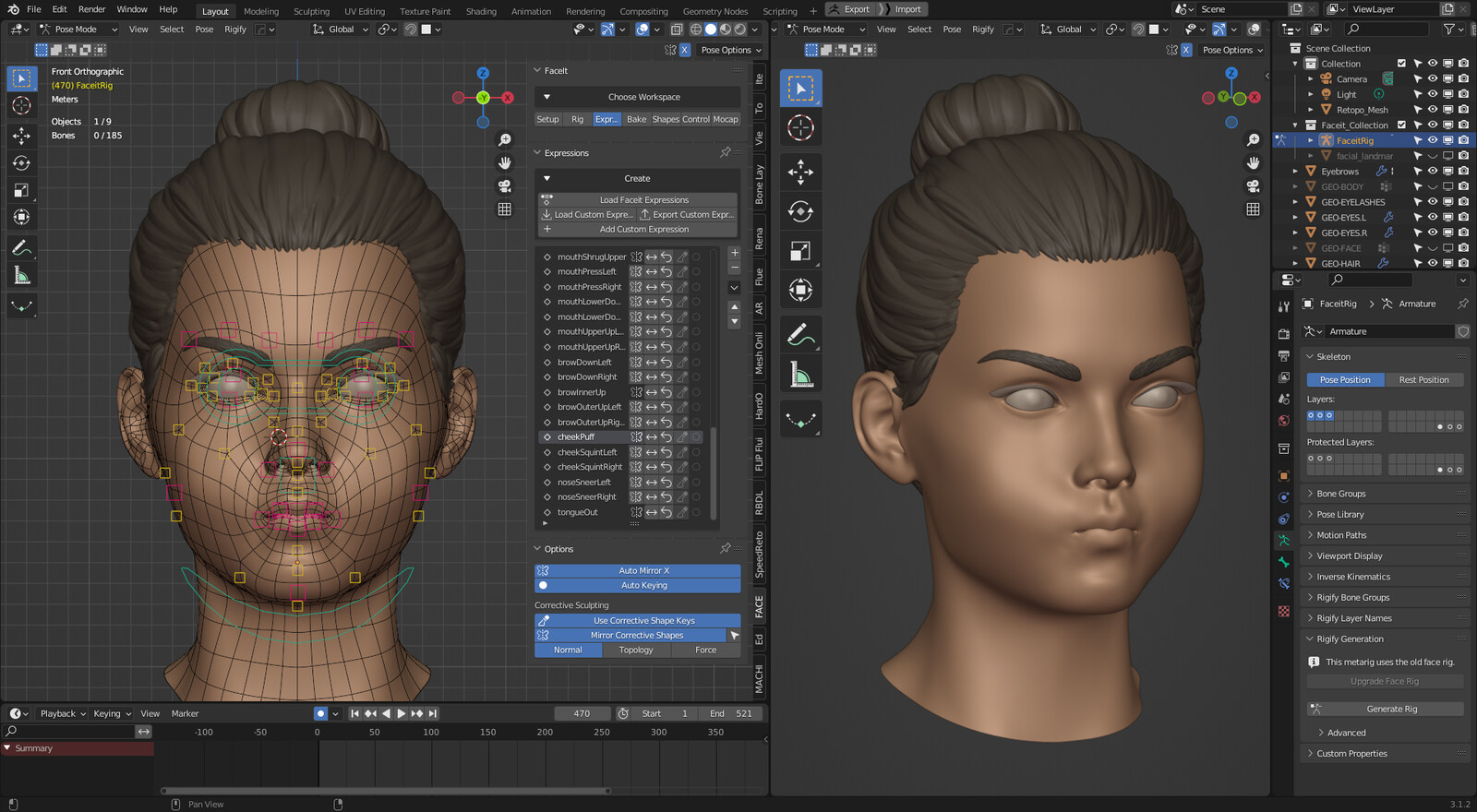Jump to timeline end frame
The image size is (1477, 812).
tap(432, 713)
